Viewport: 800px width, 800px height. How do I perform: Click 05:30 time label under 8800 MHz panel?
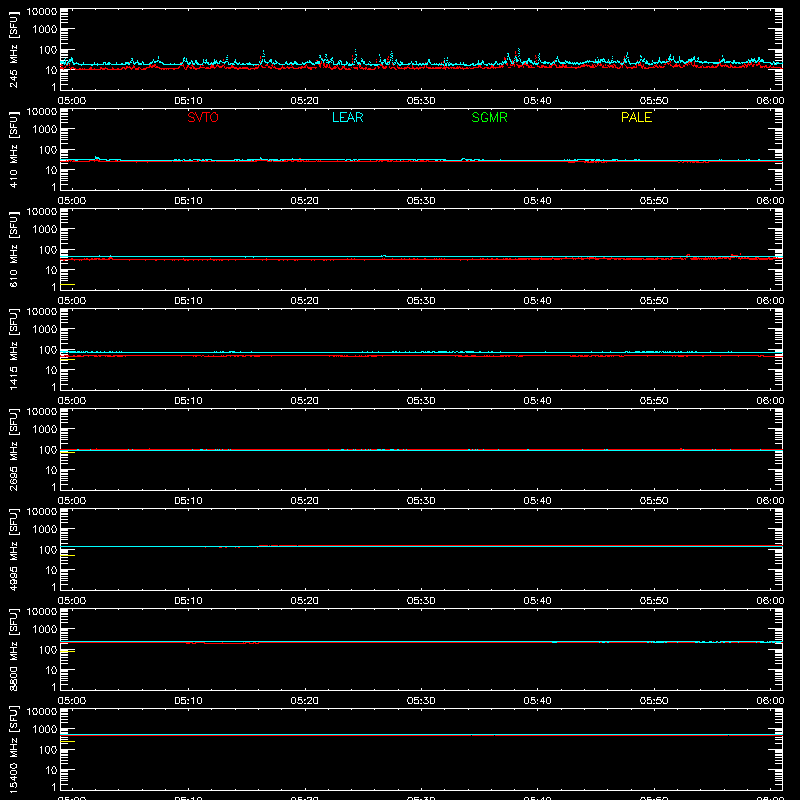pyautogui.click(x=421, y=701)
